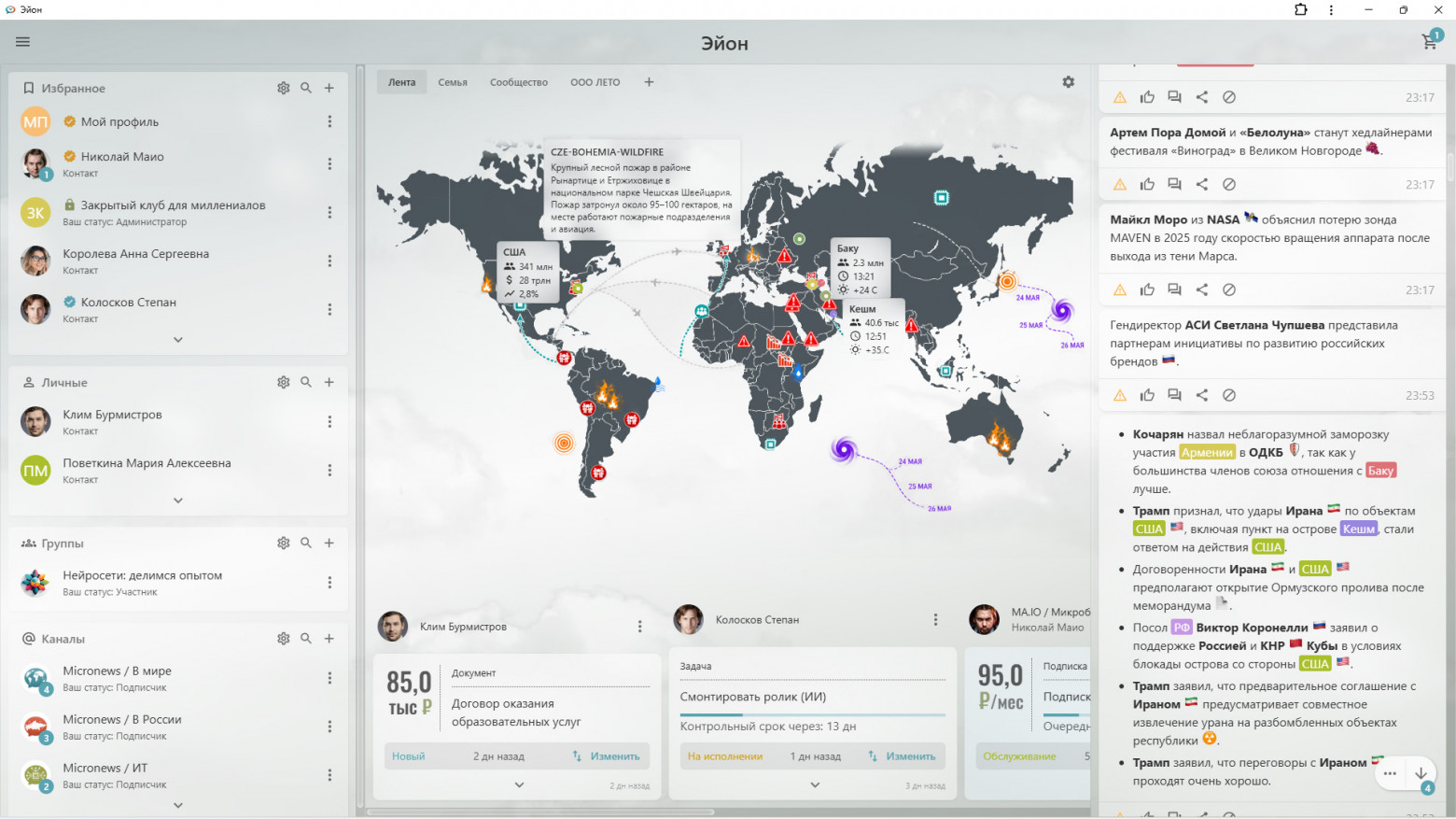1456x819 pixels.
Task: Jump to newest posts with down arrow
Action: point(1421,773)
